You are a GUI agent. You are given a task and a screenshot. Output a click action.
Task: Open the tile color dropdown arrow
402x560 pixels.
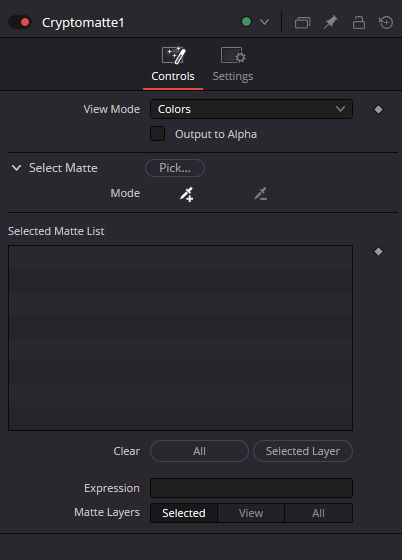(x=265, y=22)
